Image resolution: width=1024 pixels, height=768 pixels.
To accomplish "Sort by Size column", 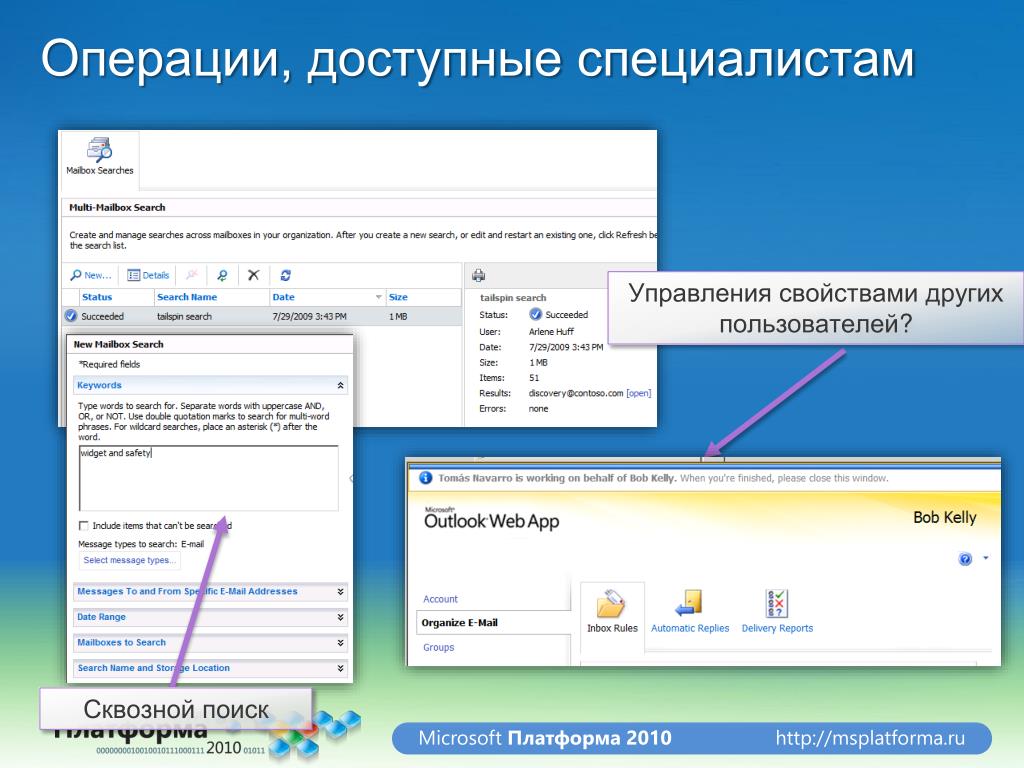I will 398,297.
